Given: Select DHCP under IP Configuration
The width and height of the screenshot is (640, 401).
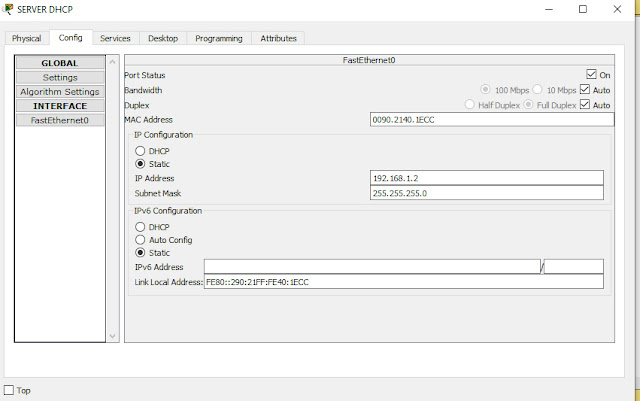Looking at the screenshot, I should (x=140, y=151).
